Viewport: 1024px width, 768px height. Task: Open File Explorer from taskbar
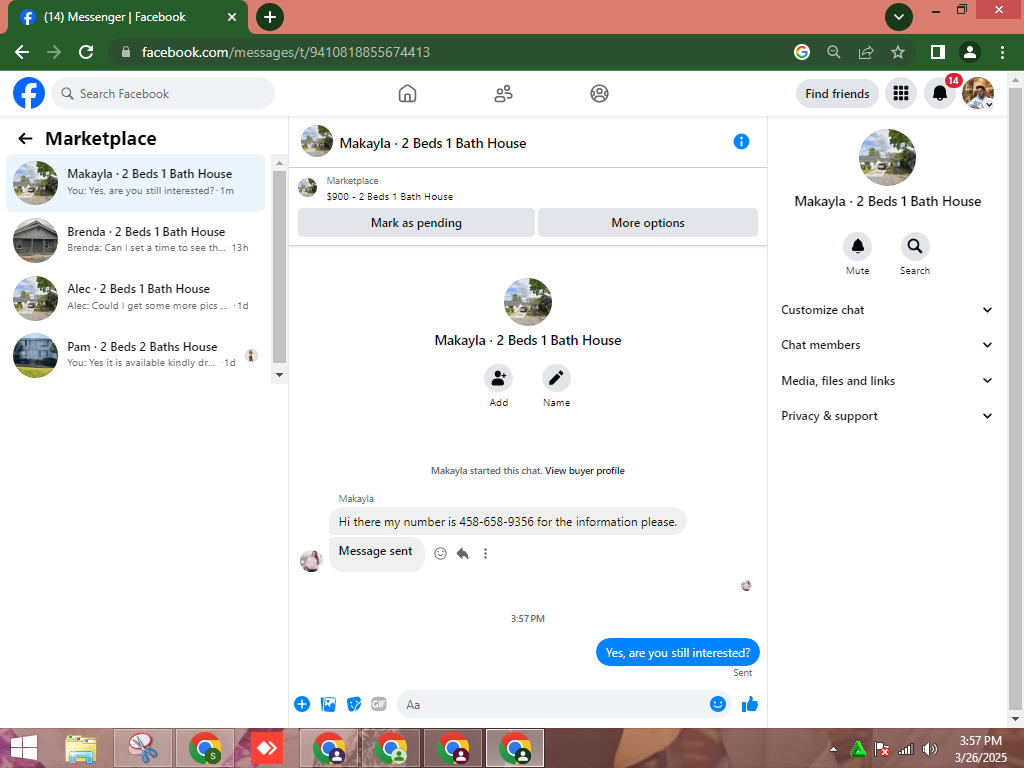tap(81, 748)
